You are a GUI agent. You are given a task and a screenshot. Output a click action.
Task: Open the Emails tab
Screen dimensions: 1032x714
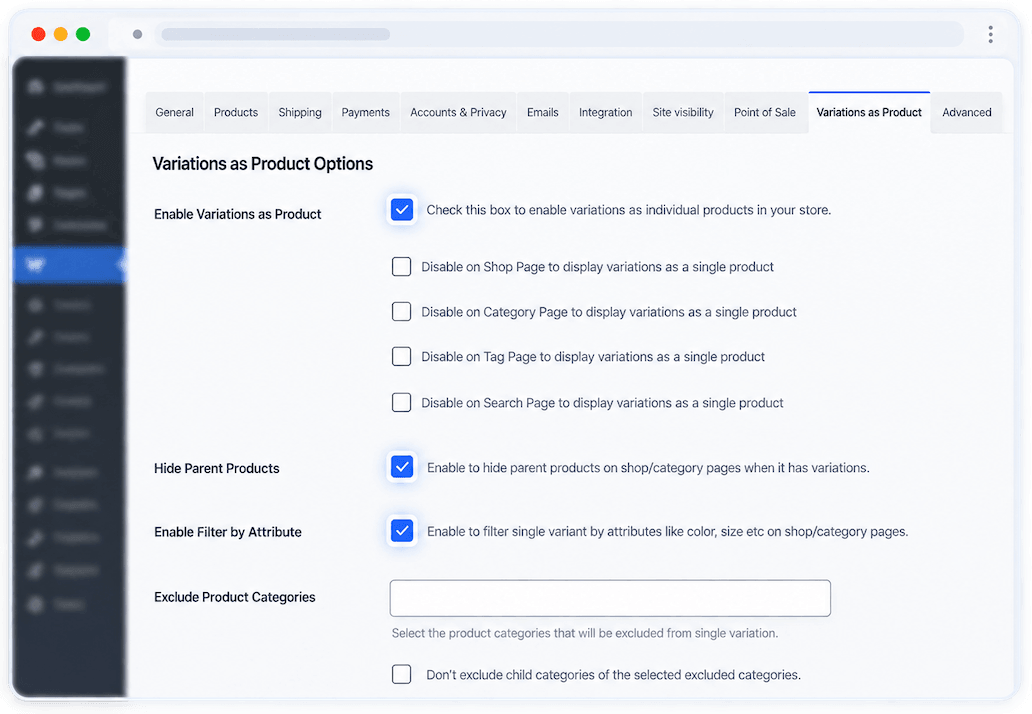pos(542,113)
